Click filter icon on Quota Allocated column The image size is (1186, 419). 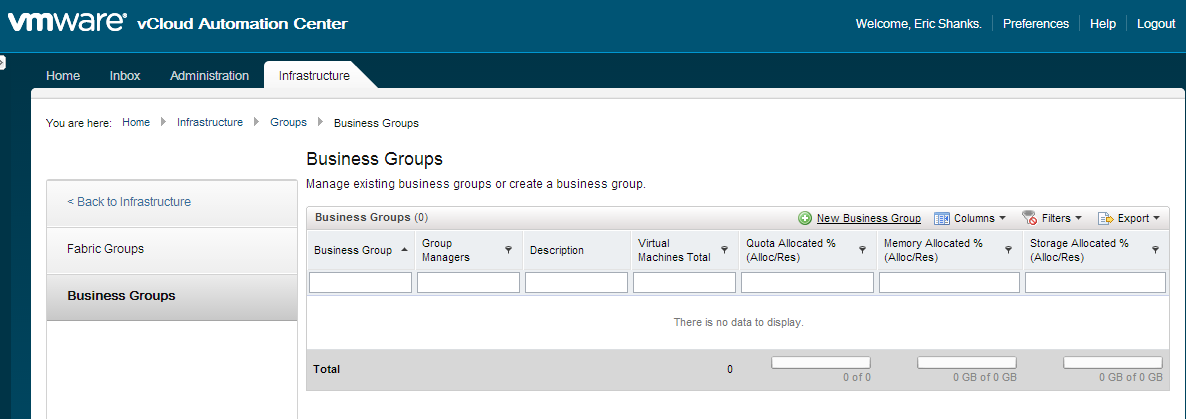tap(862, 250)
